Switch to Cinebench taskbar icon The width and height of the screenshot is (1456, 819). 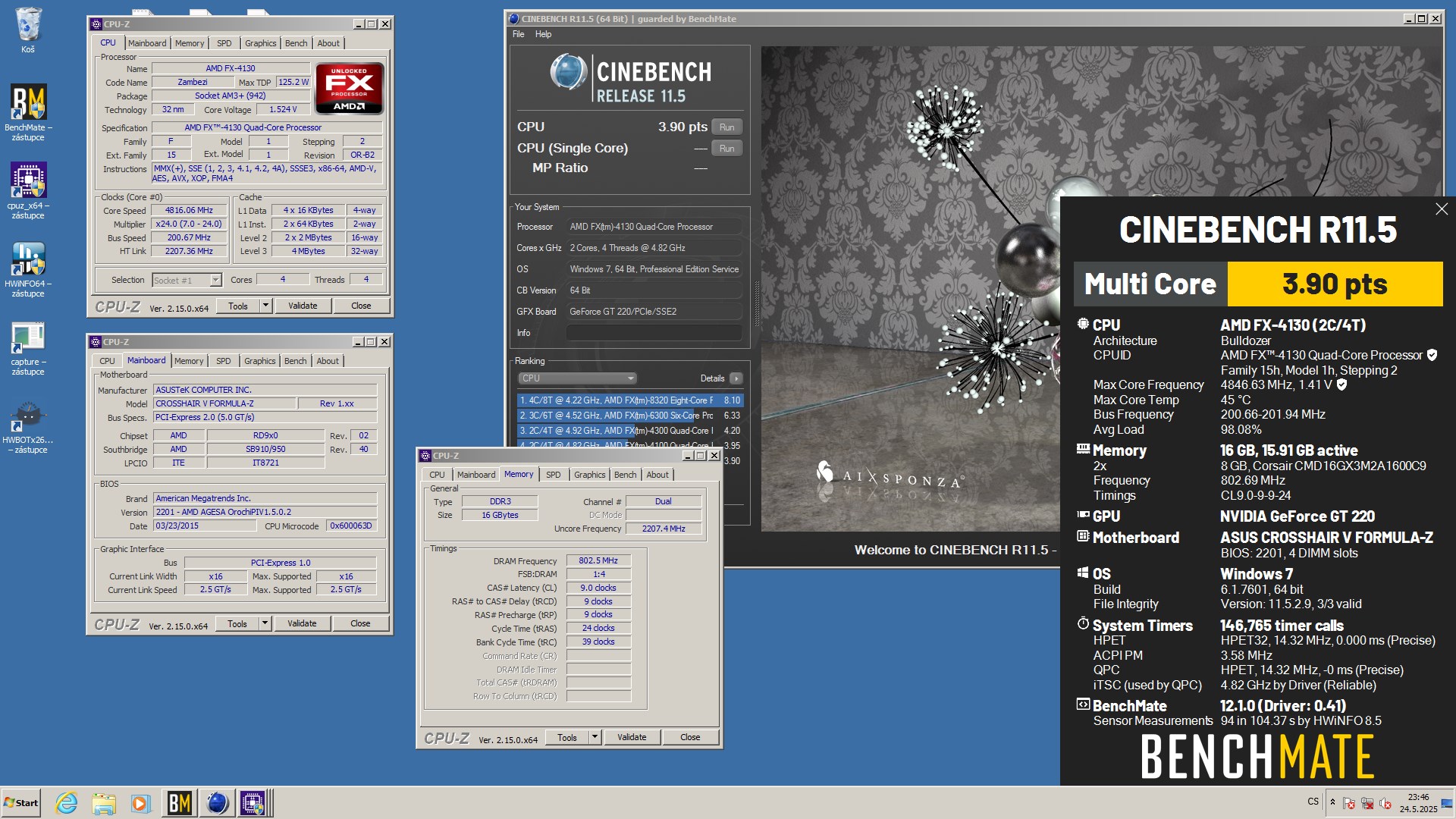click(x=218, y=803)
